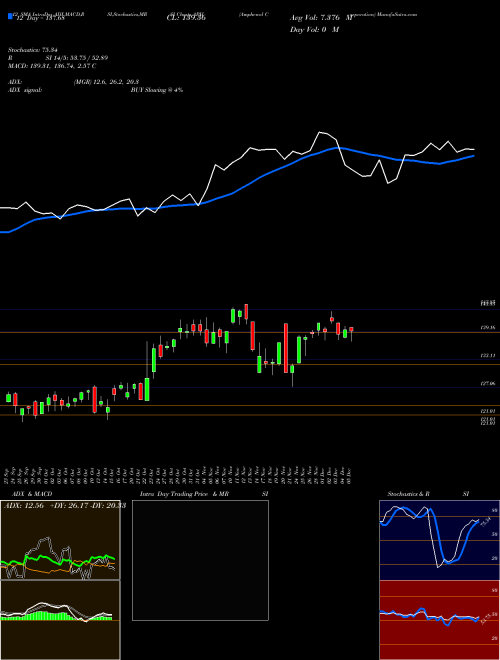Click the 133.11 price axis label
This screenshot has width=500, height=660.
[x=487, y=356]
